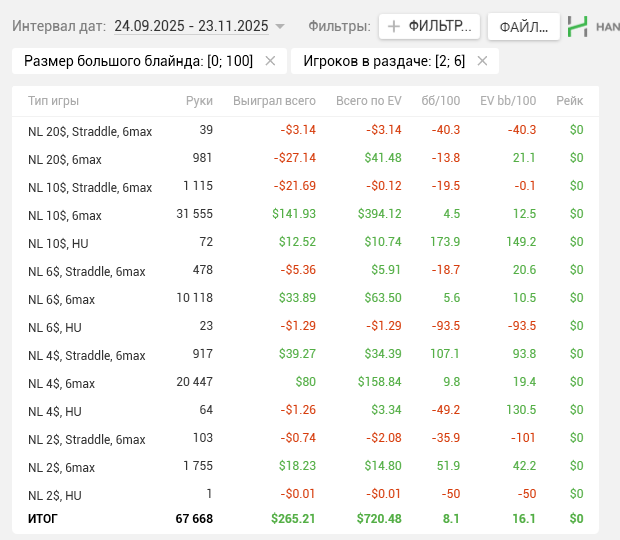
Task: Select row NL 2$, Straddle, 6max
Action: point(305,438)
